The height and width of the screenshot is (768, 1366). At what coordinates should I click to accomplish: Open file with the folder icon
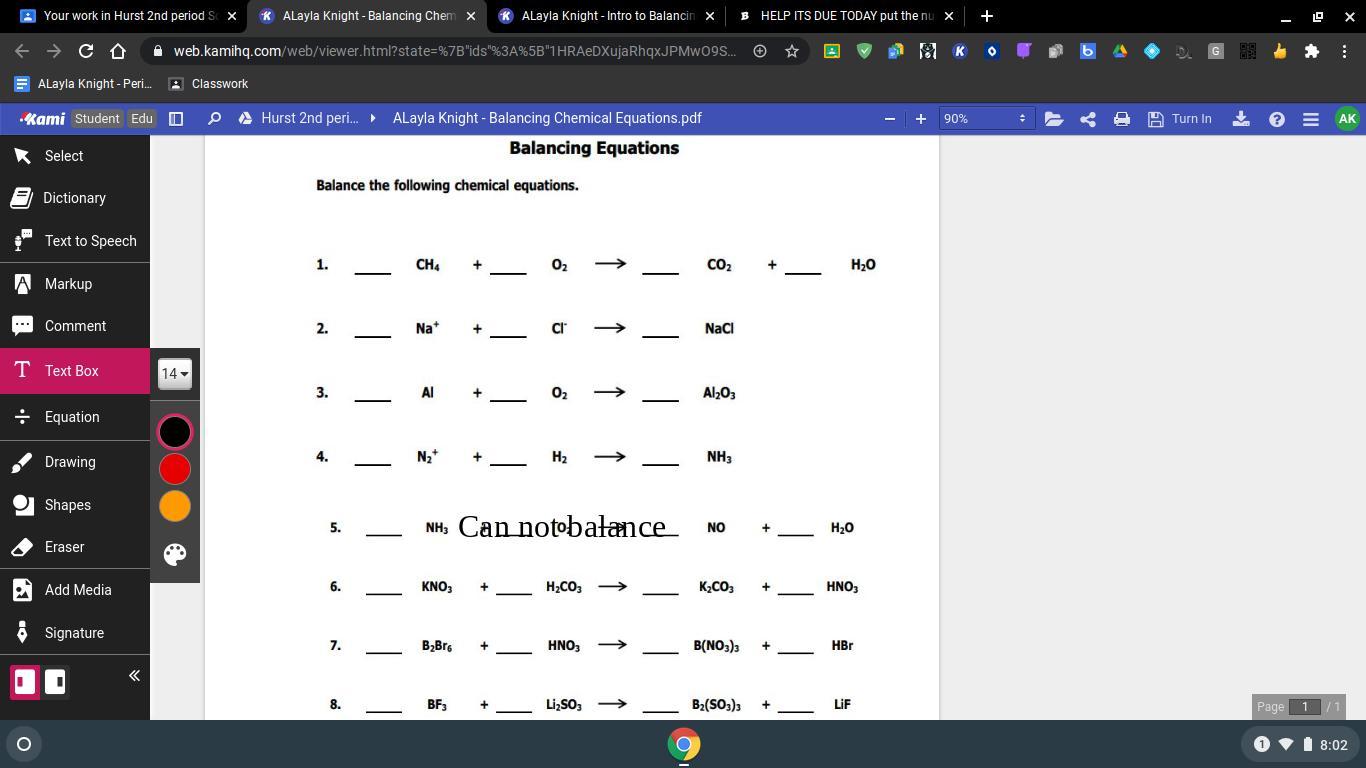click(x=1054, y=119)
